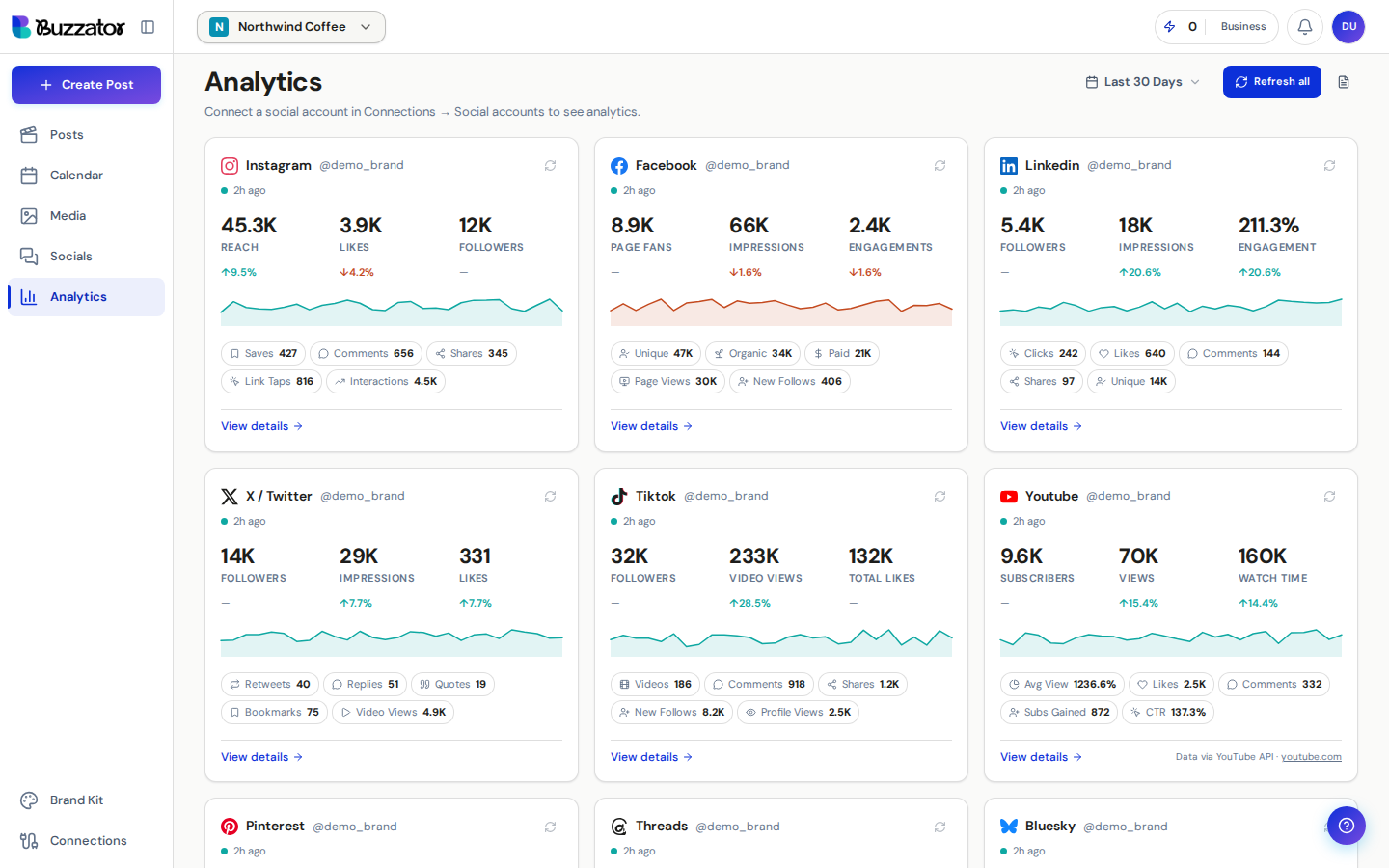Click the export report document icon
The height and width of the screenshot is (868, 1389).
pos(1344,82)
